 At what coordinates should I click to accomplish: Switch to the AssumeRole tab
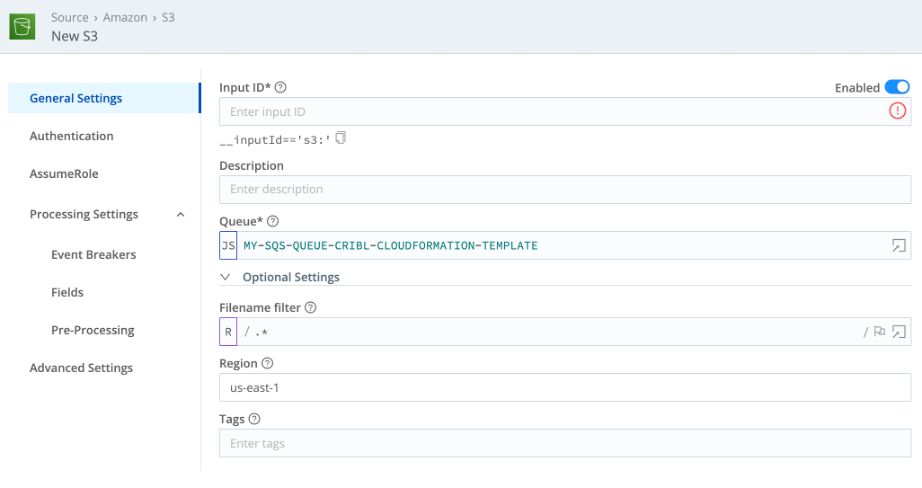point(61,174)
